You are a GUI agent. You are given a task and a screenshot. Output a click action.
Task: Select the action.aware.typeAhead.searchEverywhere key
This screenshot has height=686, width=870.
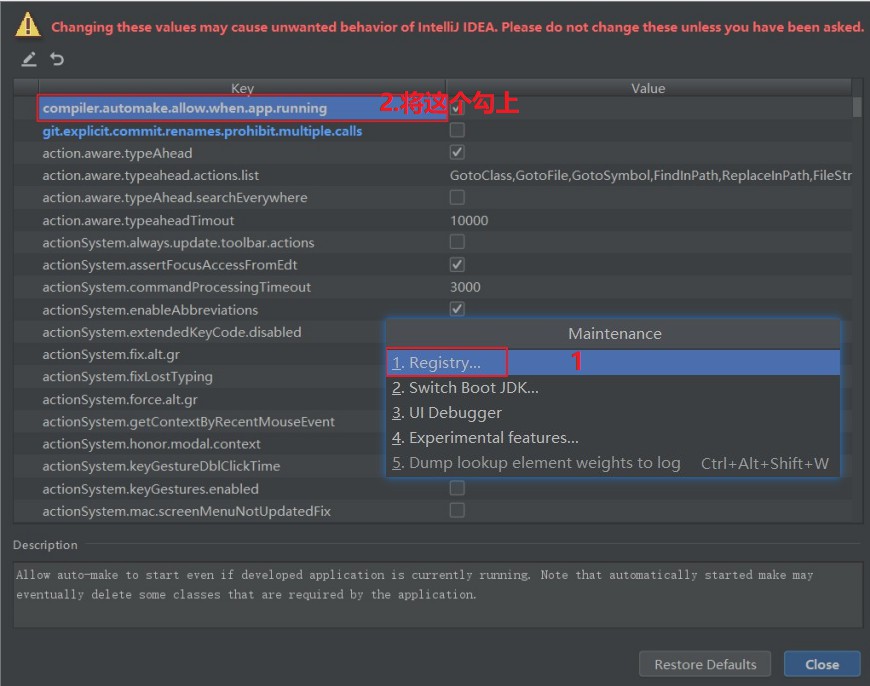(175, 198)
